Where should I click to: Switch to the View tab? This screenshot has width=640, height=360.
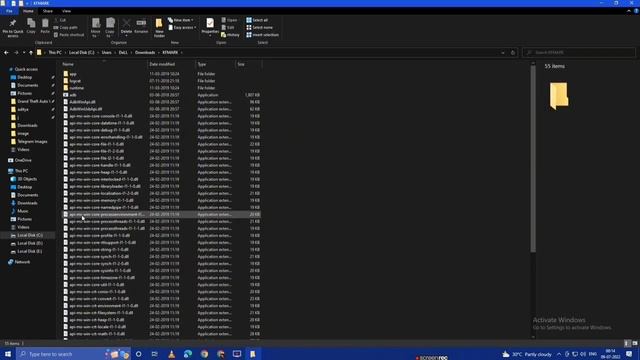(66, 11)
